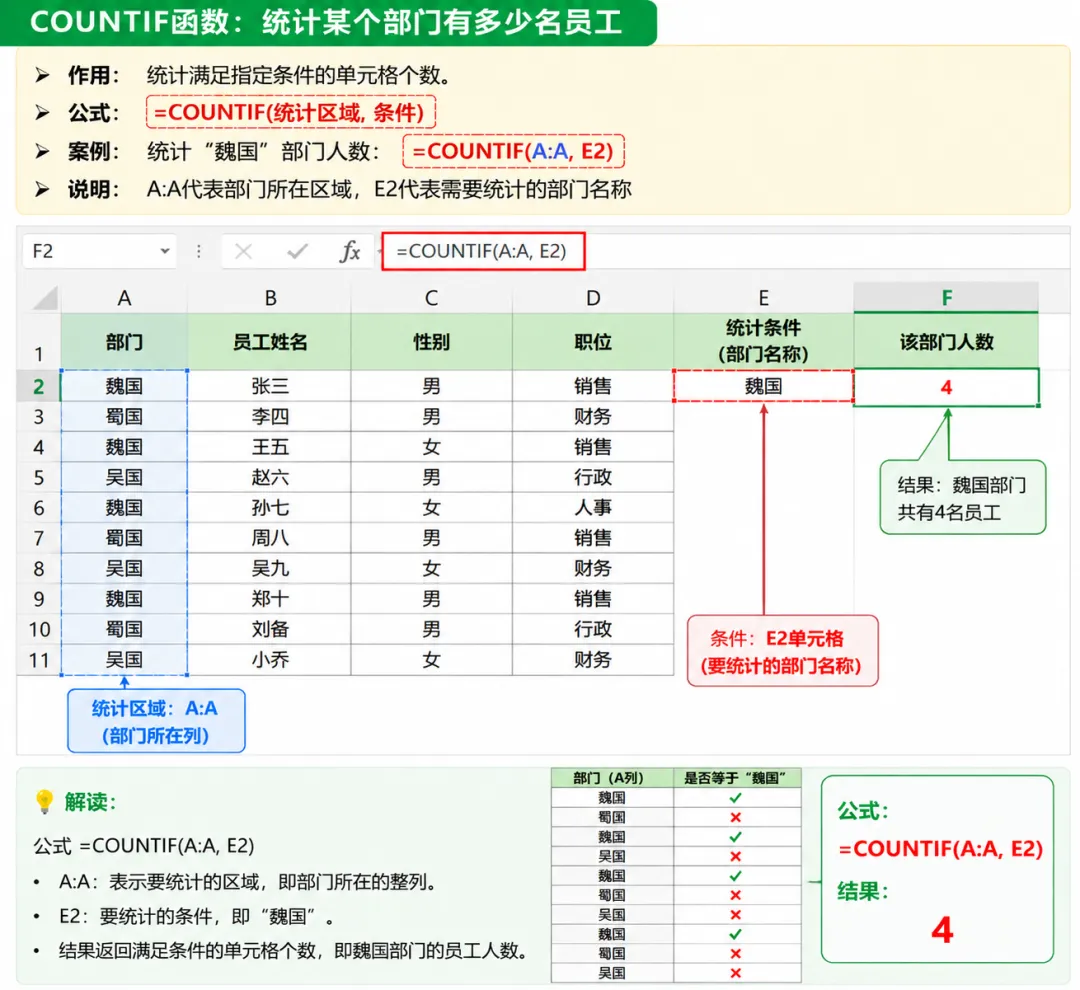This screenshot has width=1080, height=990.
Task: Select column E header
Action: tap(763, 298)
